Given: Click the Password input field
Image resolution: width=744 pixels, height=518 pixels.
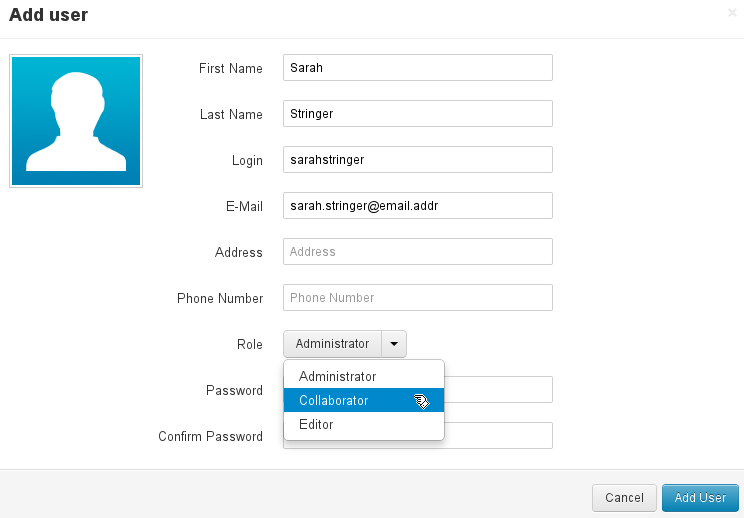Looking at the screenshot, I should pyautogui.click(x=498, y=390).
